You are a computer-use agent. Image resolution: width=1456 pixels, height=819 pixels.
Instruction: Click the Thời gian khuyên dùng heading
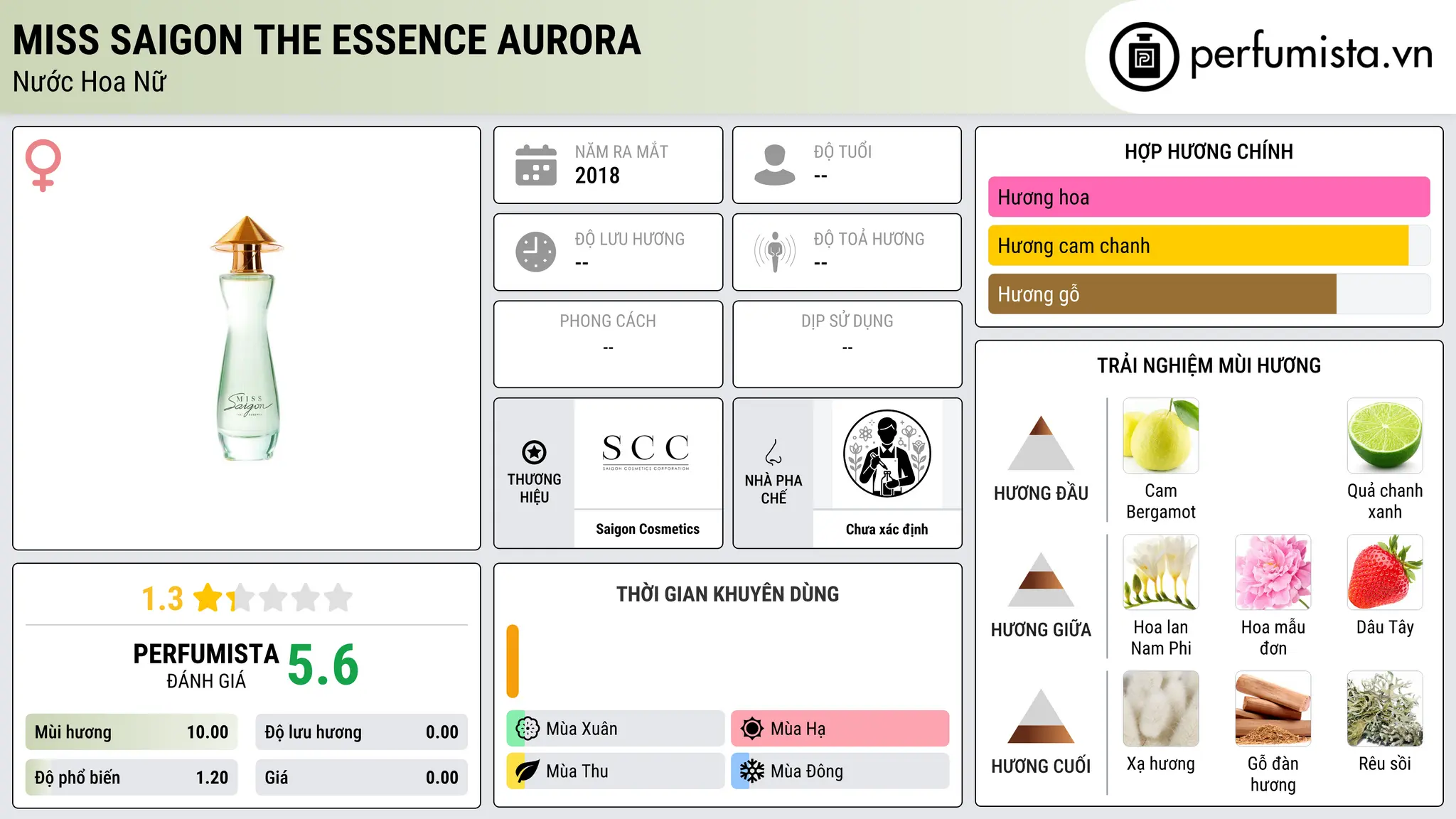(x=727, y=594)
